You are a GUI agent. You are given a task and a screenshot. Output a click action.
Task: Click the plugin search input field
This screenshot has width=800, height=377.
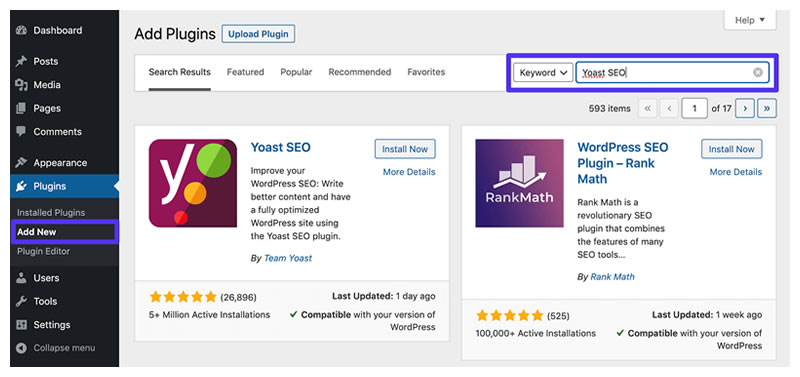(x=672, y=72)
